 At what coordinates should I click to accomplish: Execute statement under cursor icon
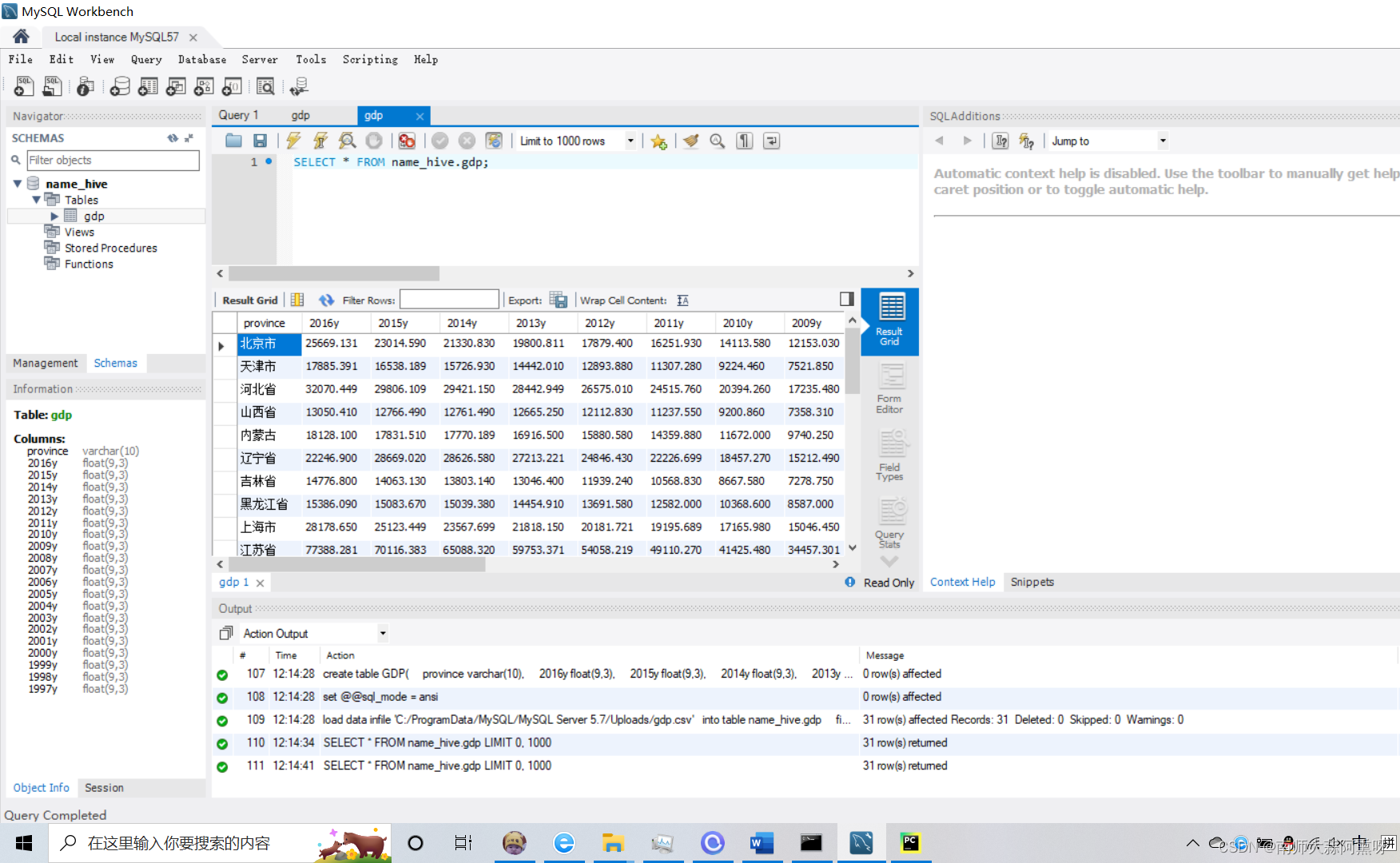point(320,141)
